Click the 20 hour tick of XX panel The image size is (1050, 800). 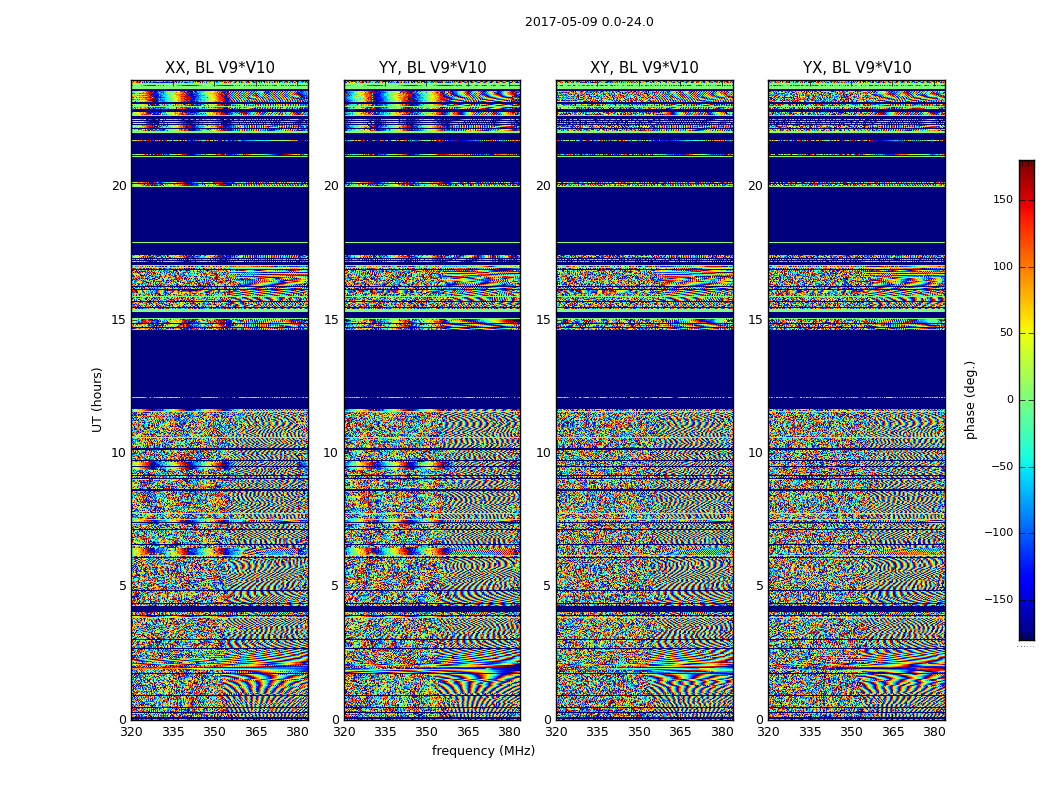(119, 186)
